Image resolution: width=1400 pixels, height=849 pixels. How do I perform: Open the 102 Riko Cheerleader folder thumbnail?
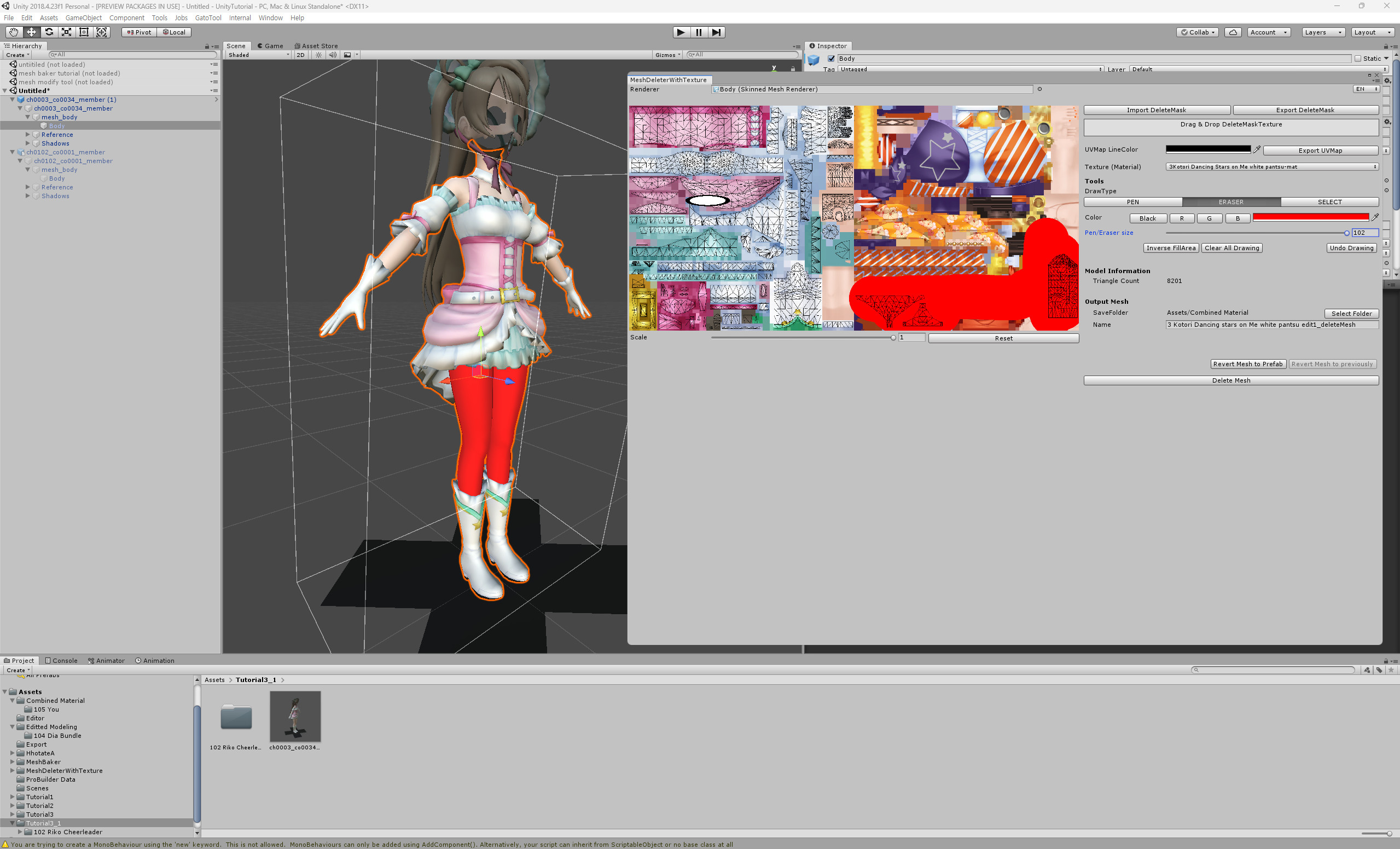pyautogui.click(x=236, y=717)
